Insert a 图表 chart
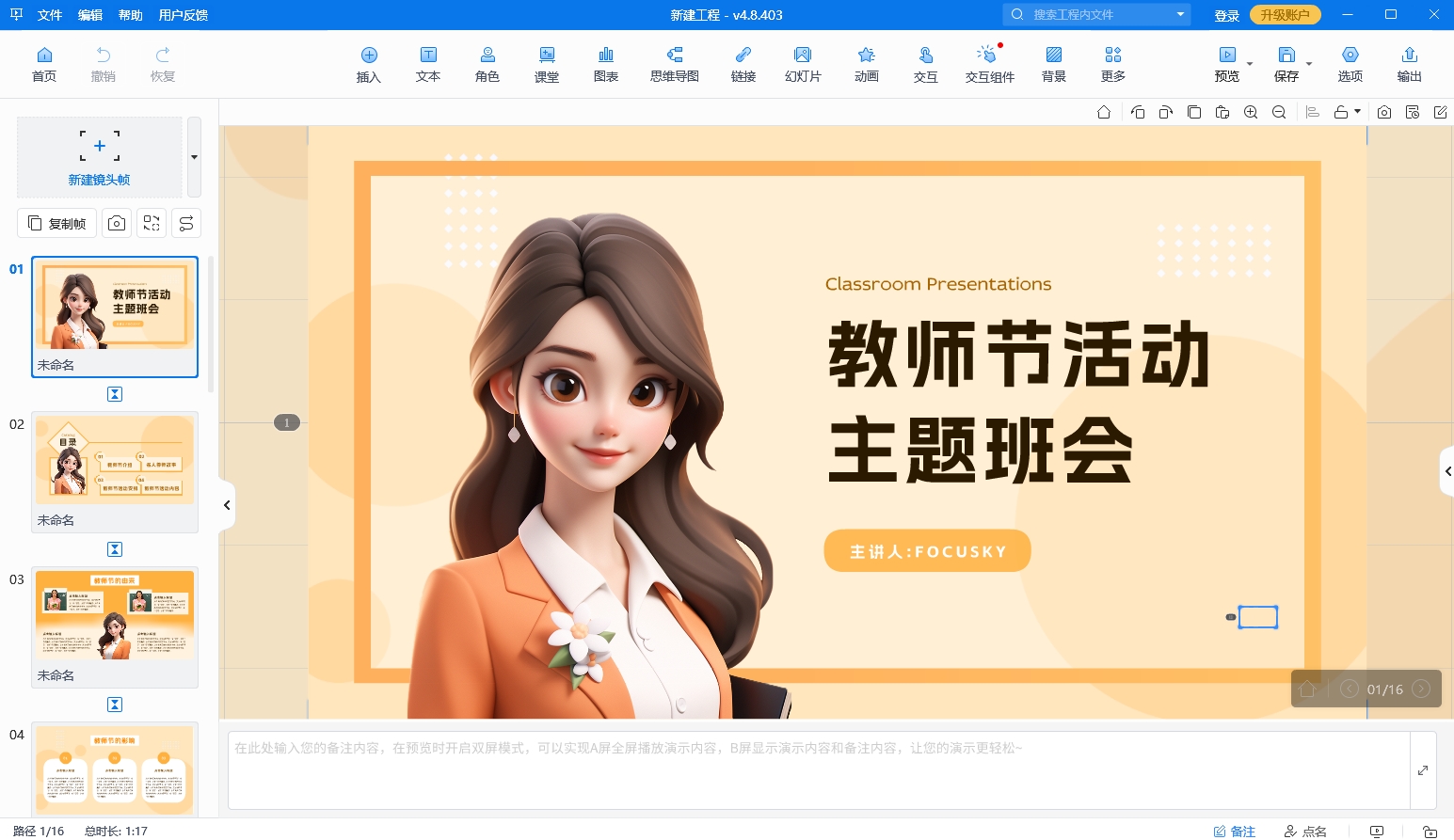This screenshot has height=840, width=1454. point(606,65)
